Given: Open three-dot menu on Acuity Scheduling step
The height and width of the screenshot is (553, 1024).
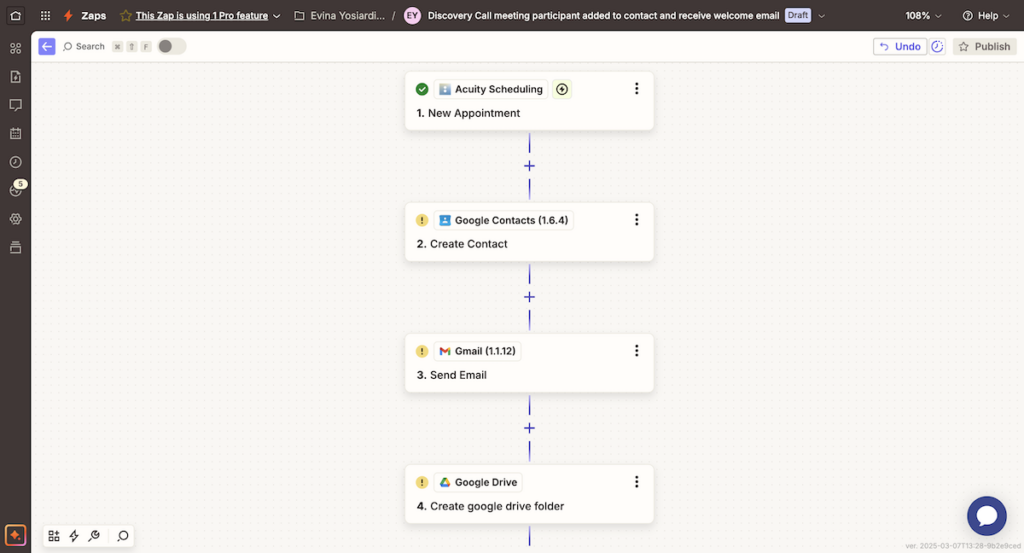Looking at the screenshot, I should pyautogui.click(x=637, y=89).
